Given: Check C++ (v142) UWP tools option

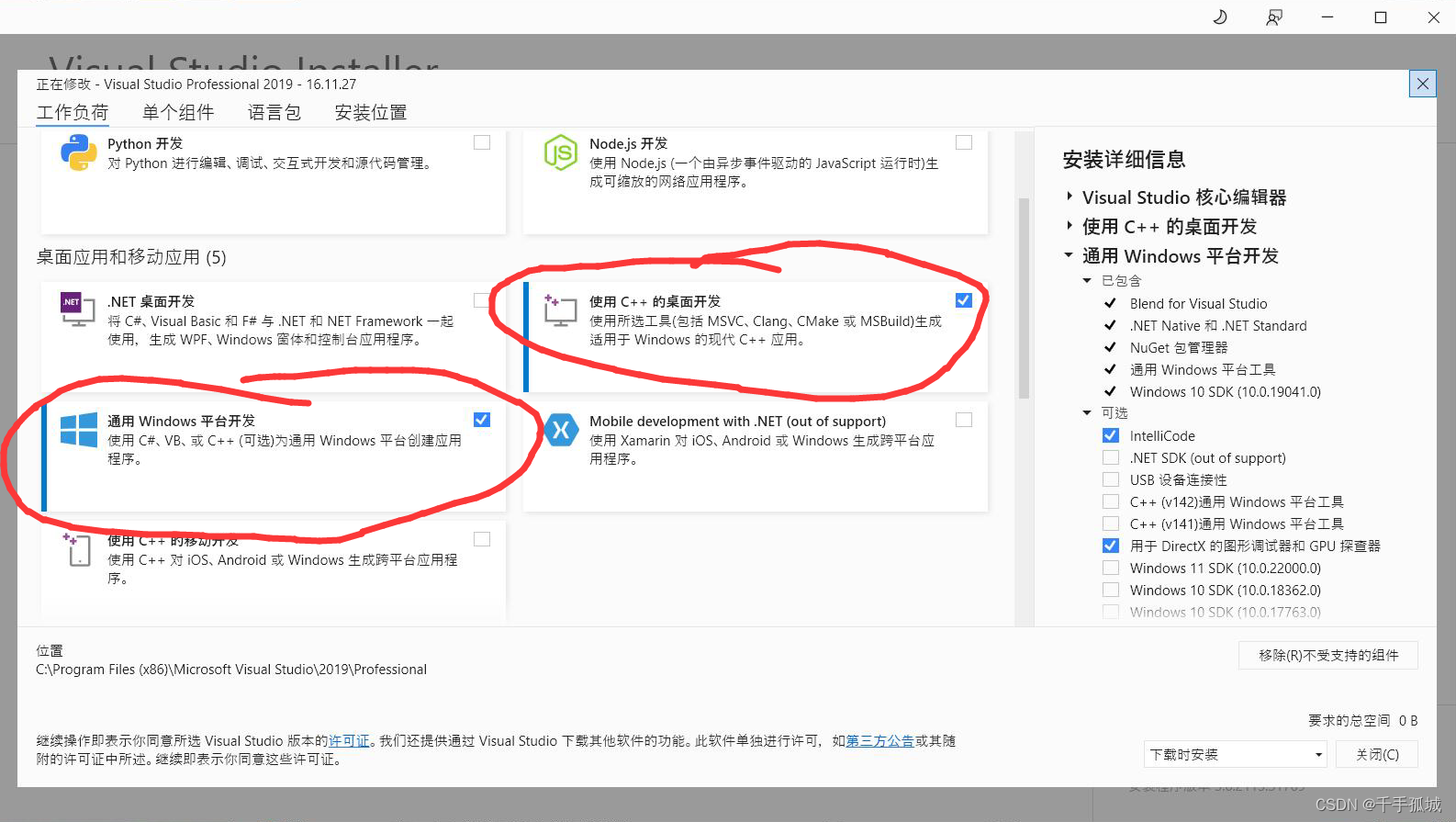Looking at the screenshot, I should (x=1111, y=501).
